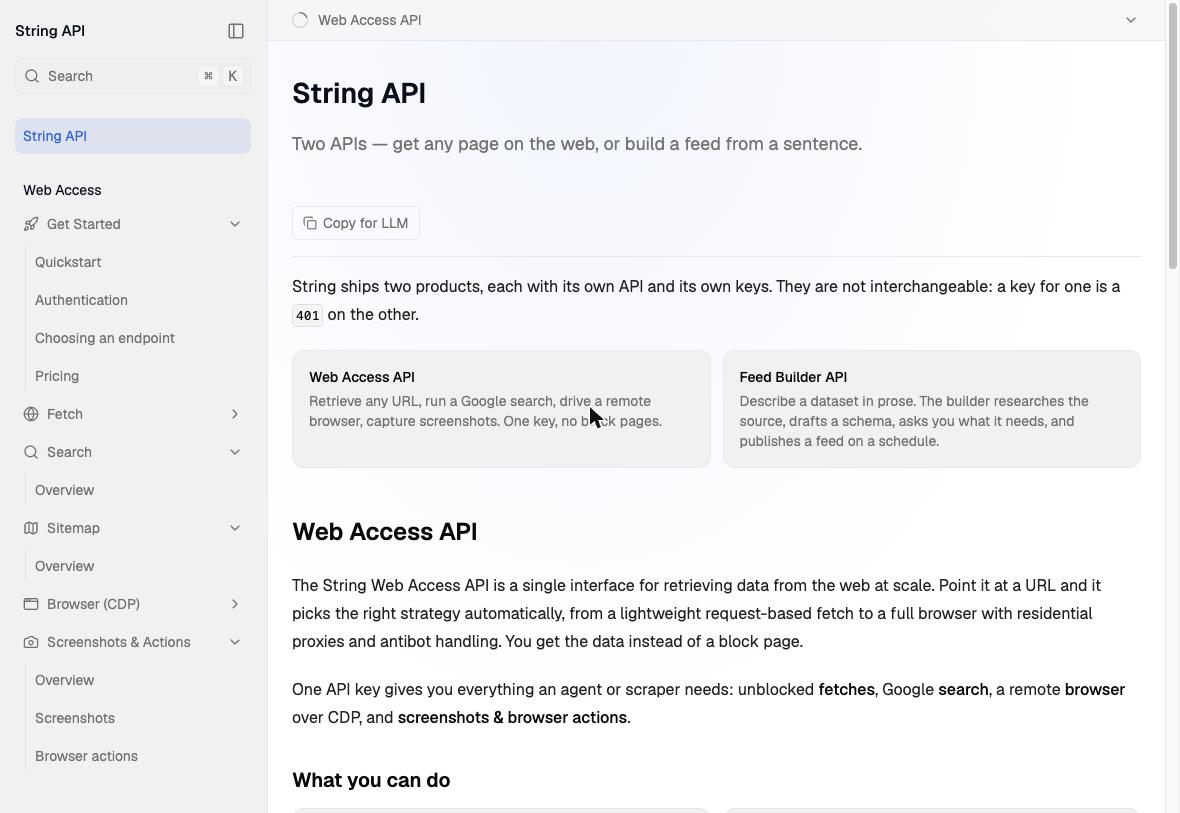Expand the Browser (CDP) section chevron
This screenshot has width=1180, height=813.
pyautogui.click(x=235, y=604)
